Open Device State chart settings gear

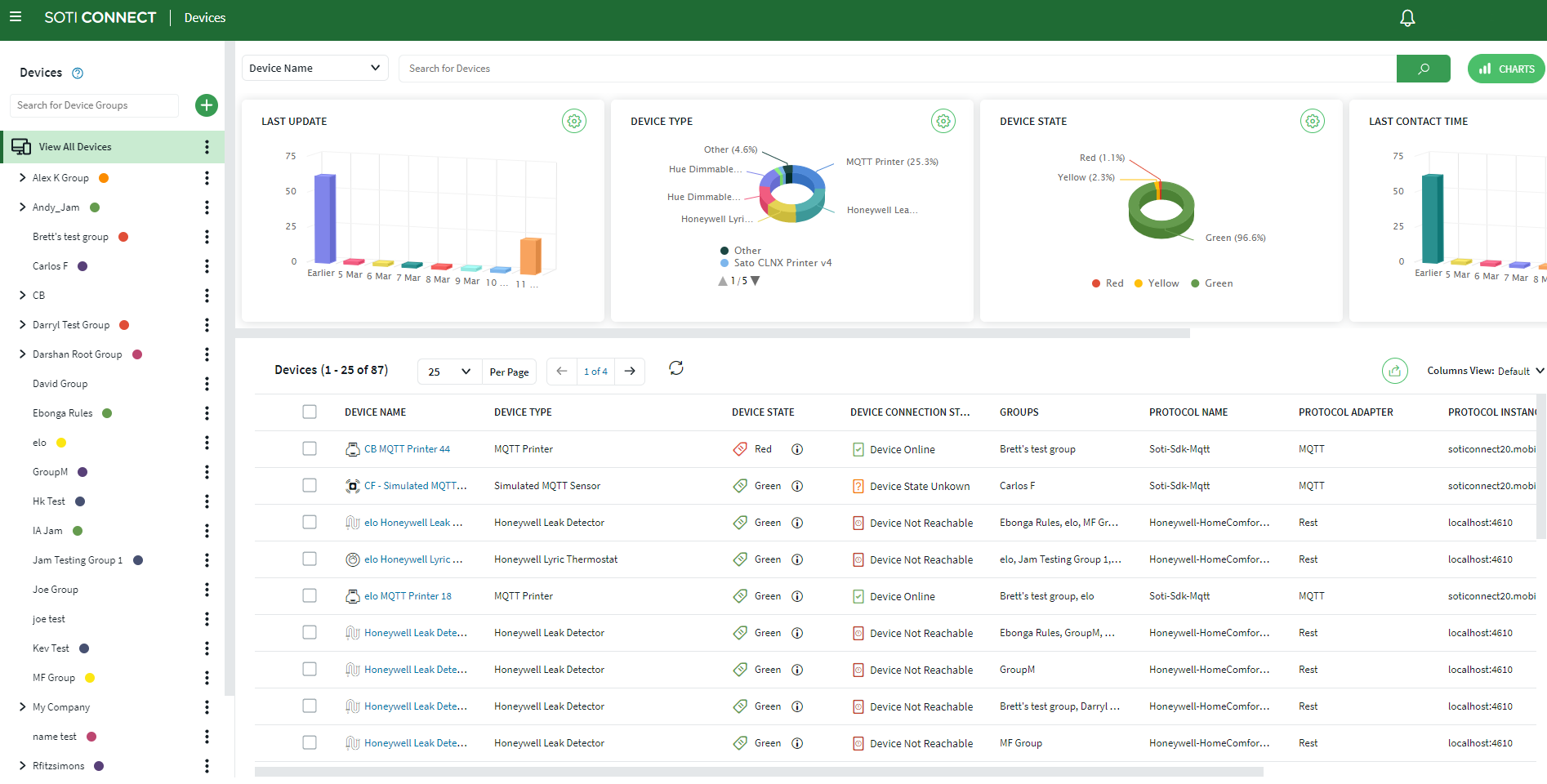coord(1313,121)
